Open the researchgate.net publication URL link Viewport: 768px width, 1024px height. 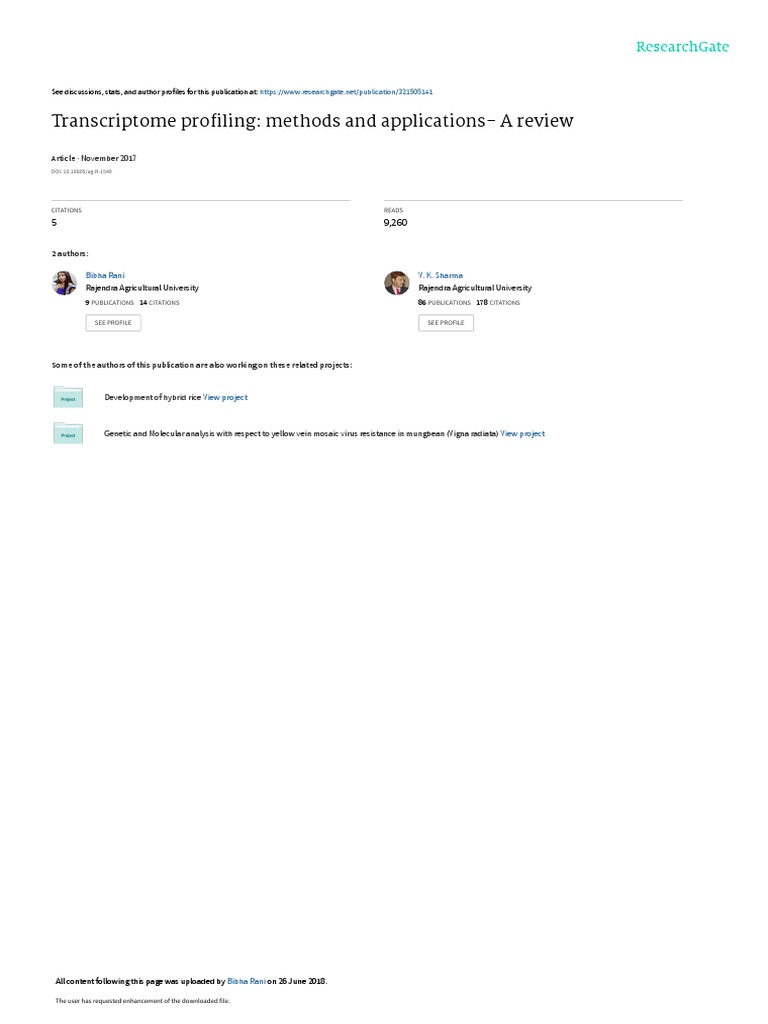[x=346, y=92]
